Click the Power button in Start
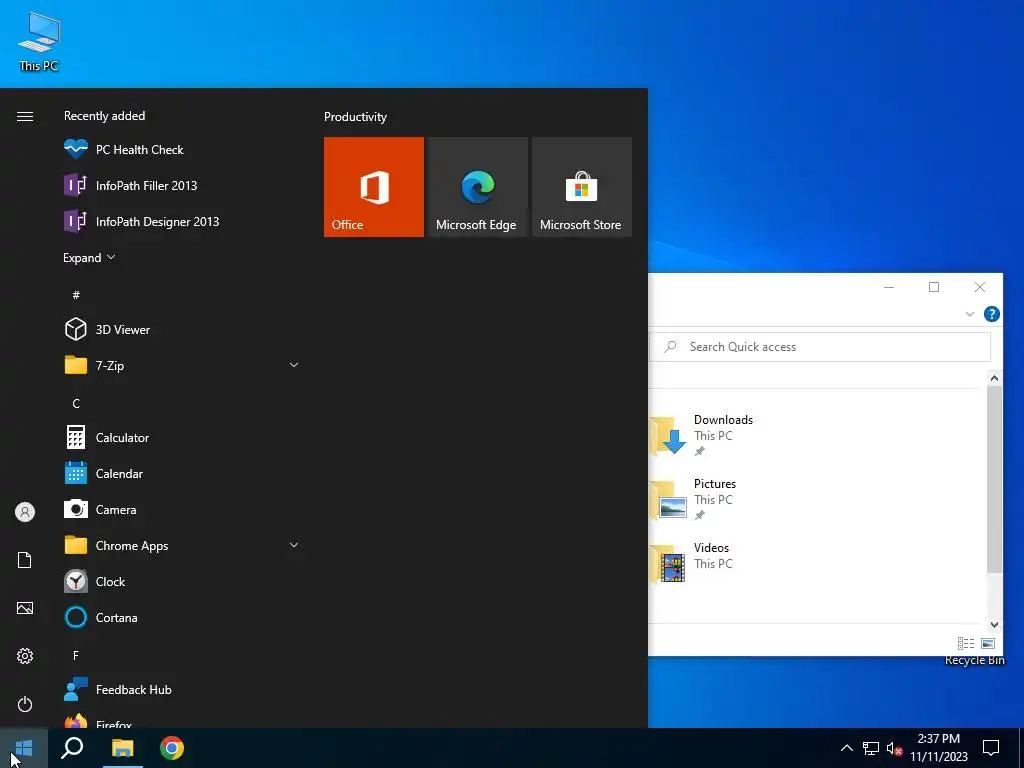Viewport: 1024px width, 768px height. click(x=25, y=704)
